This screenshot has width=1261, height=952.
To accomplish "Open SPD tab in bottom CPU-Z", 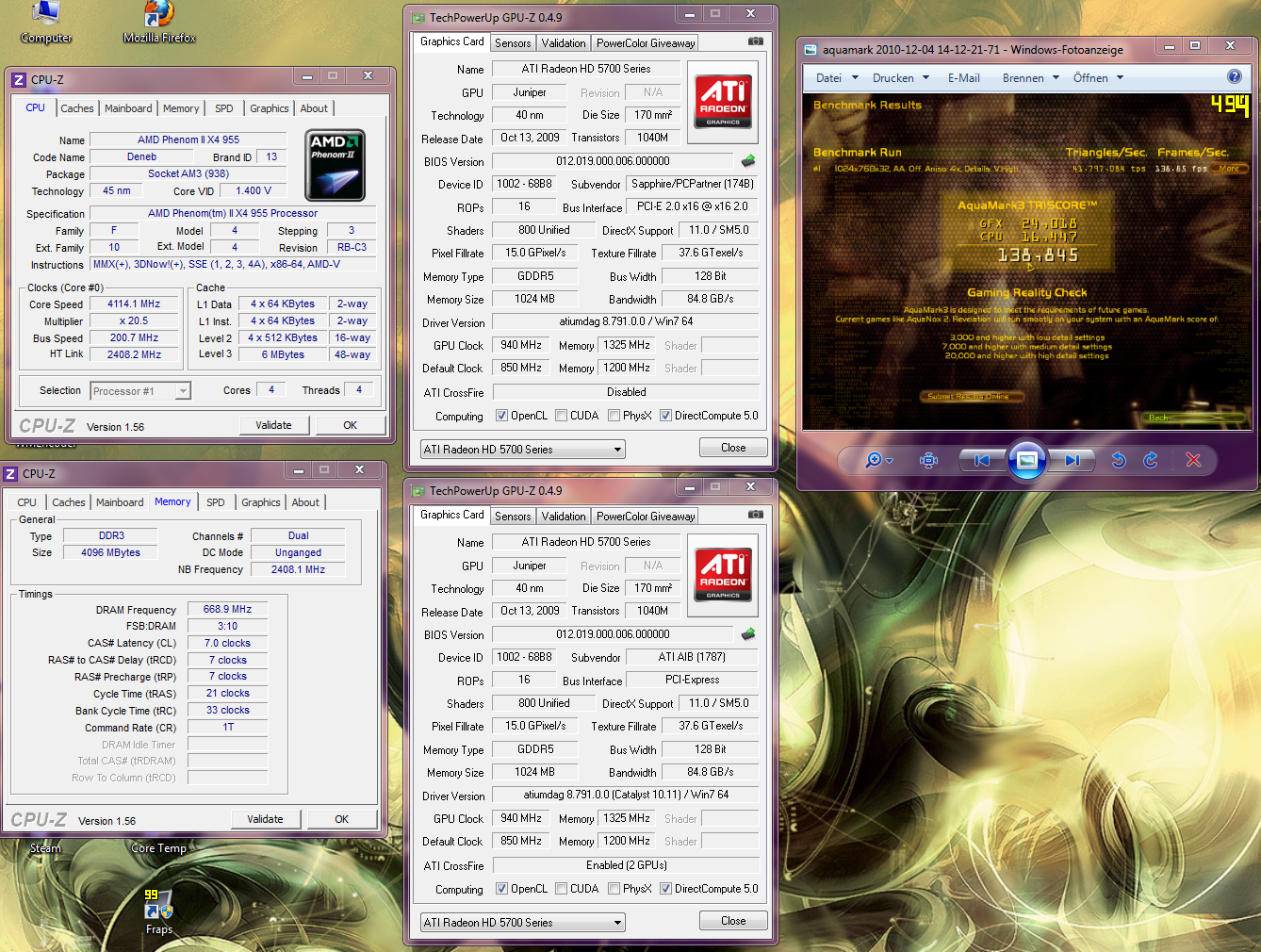I will coord(216,502).
